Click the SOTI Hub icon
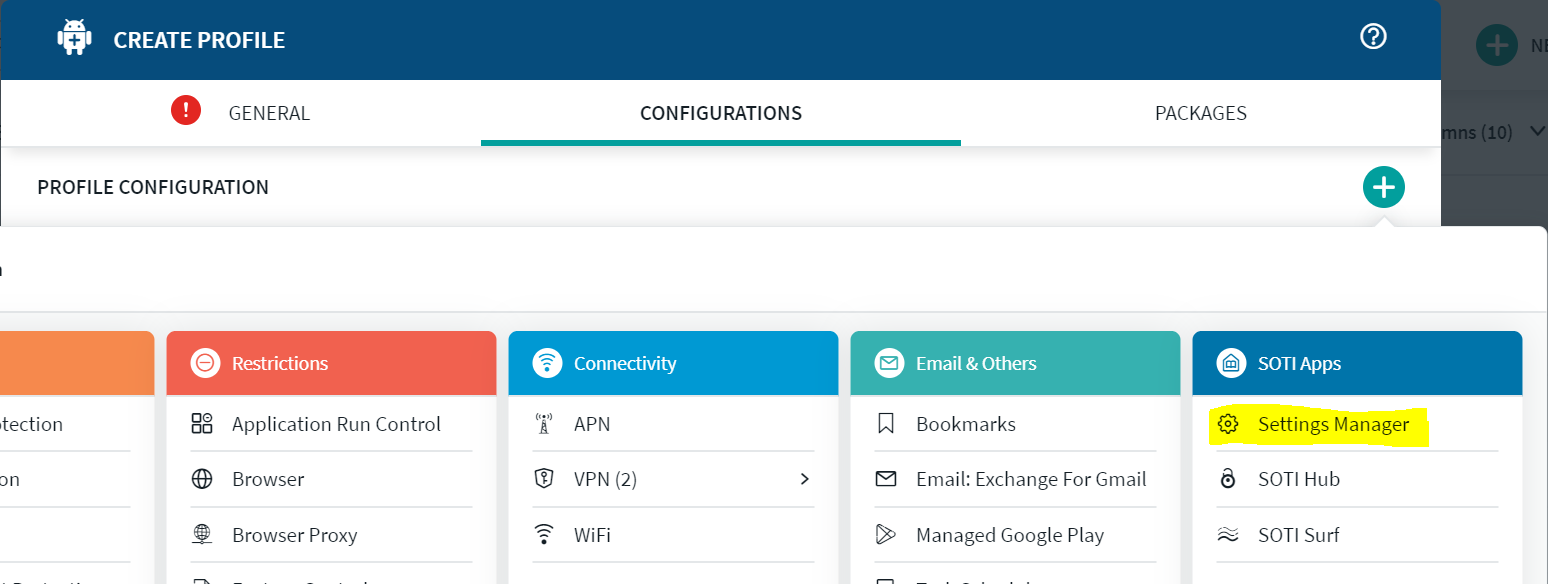The width and height of the screenshot is (1548, 584). [x=1227, y=479]
